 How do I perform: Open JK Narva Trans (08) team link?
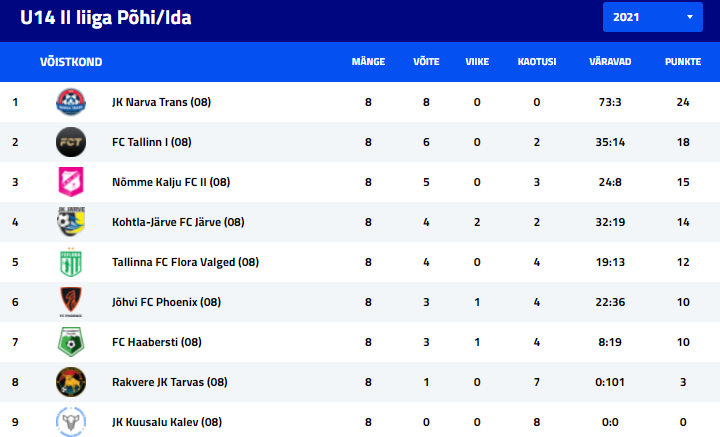point(161,102)
